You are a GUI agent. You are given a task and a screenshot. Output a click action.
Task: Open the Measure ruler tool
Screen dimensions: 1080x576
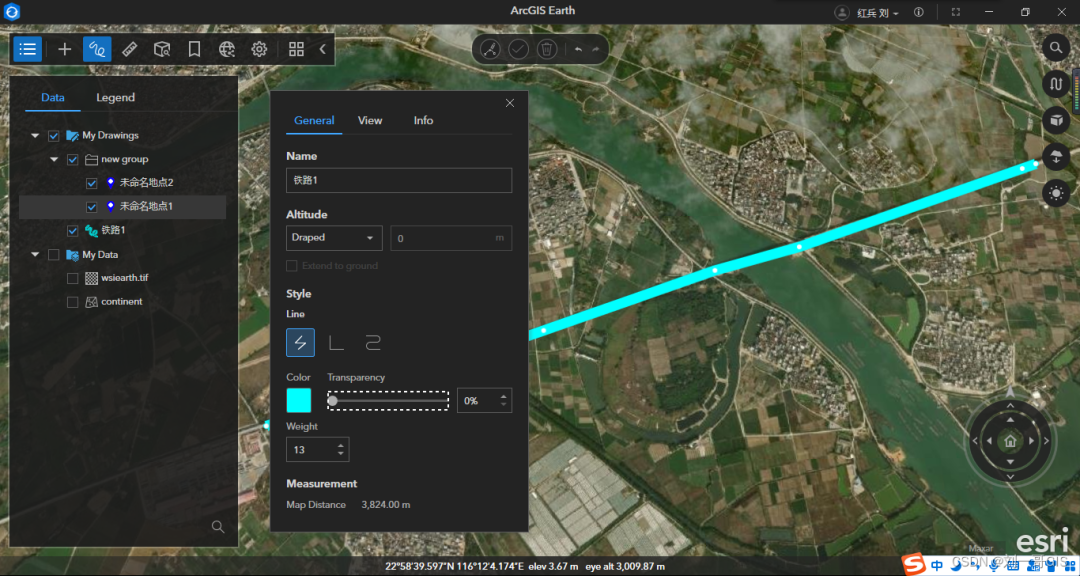129,49
